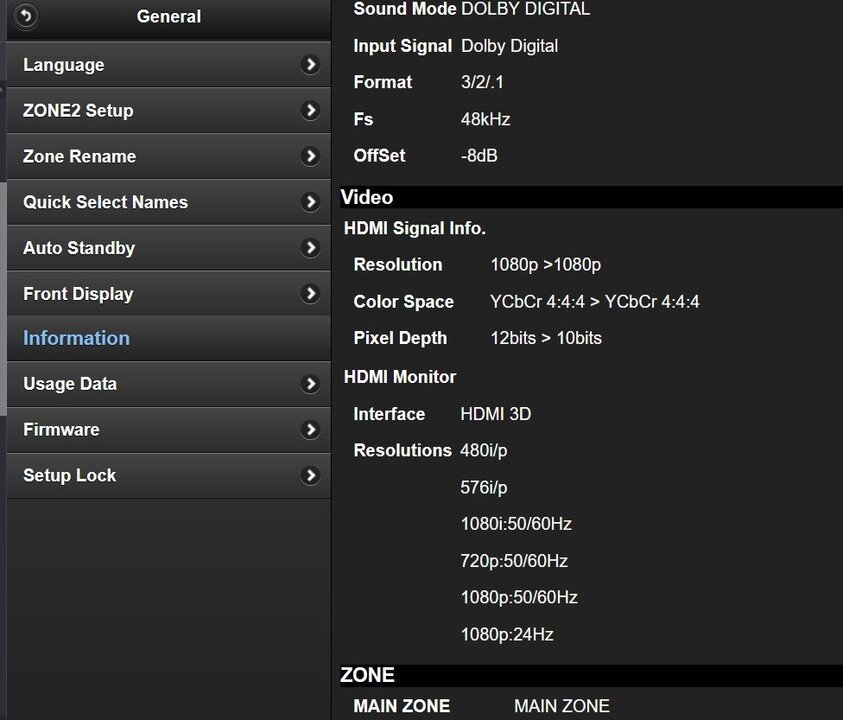Image resolution: width=843 pixels, height=720 pixels.
Task: Click the HDMI Signal Info heading
Action: [x=415, y=228]
